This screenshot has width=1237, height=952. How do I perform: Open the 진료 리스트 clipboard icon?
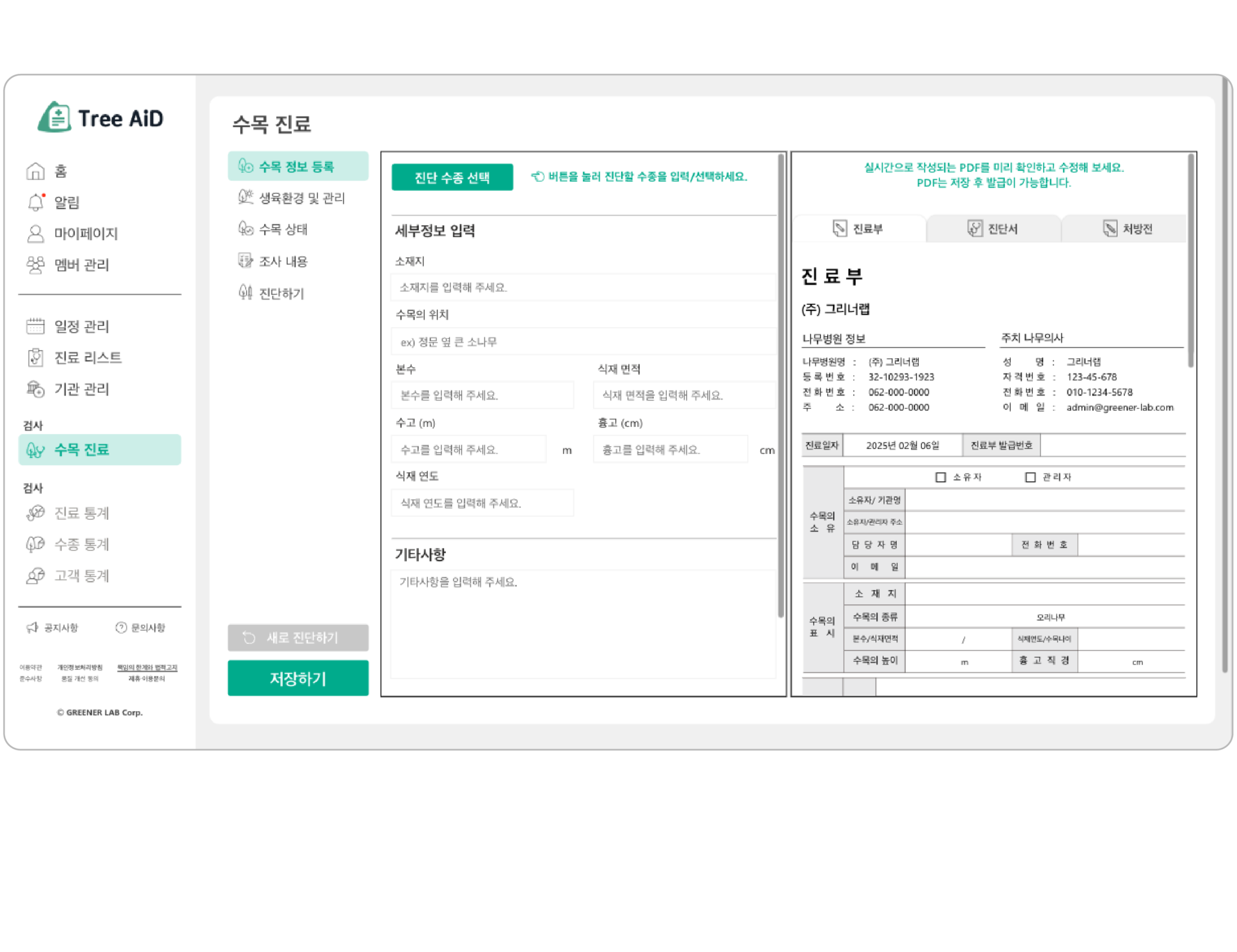pos(35,357)
